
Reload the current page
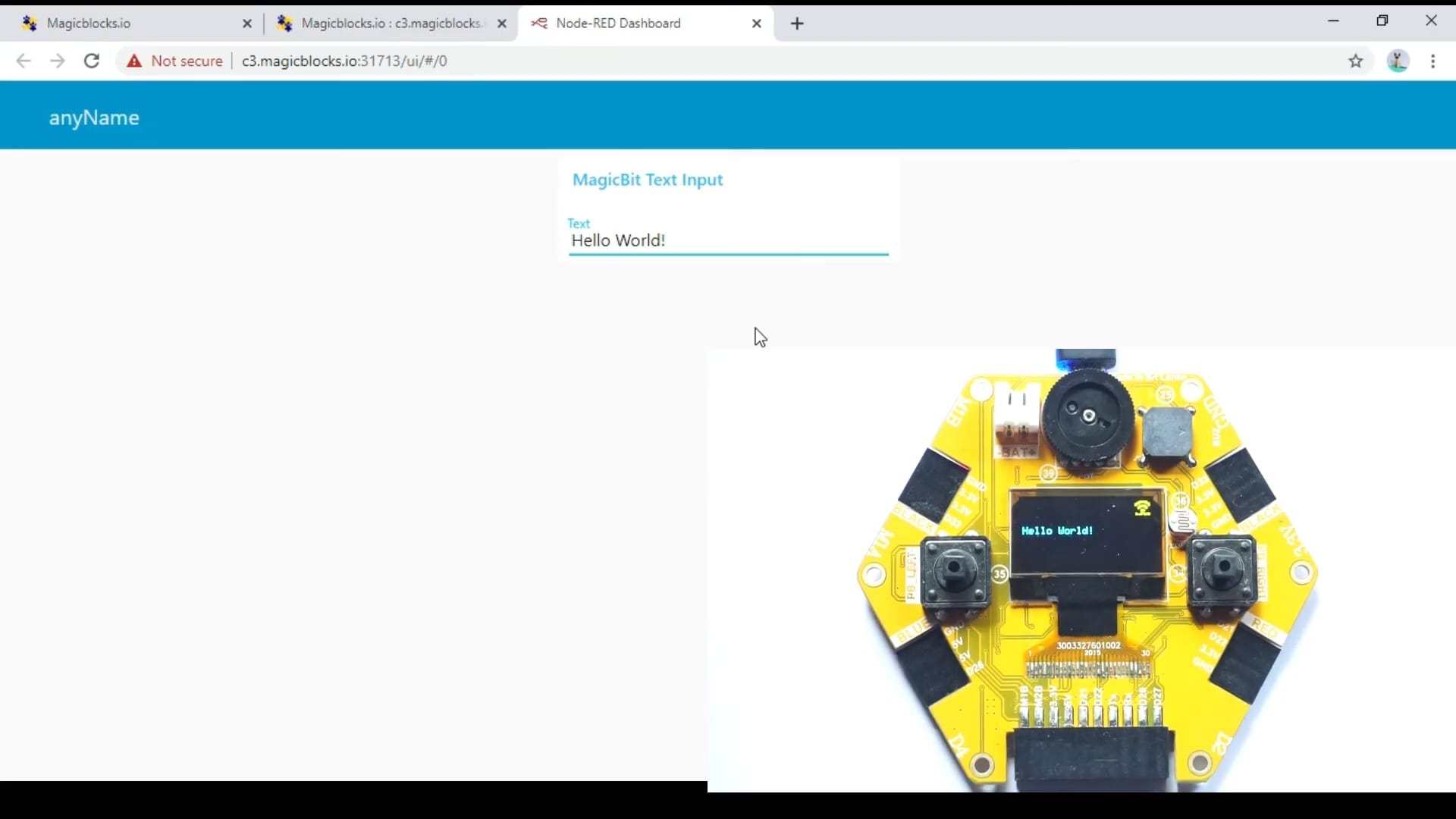[92, 61]
